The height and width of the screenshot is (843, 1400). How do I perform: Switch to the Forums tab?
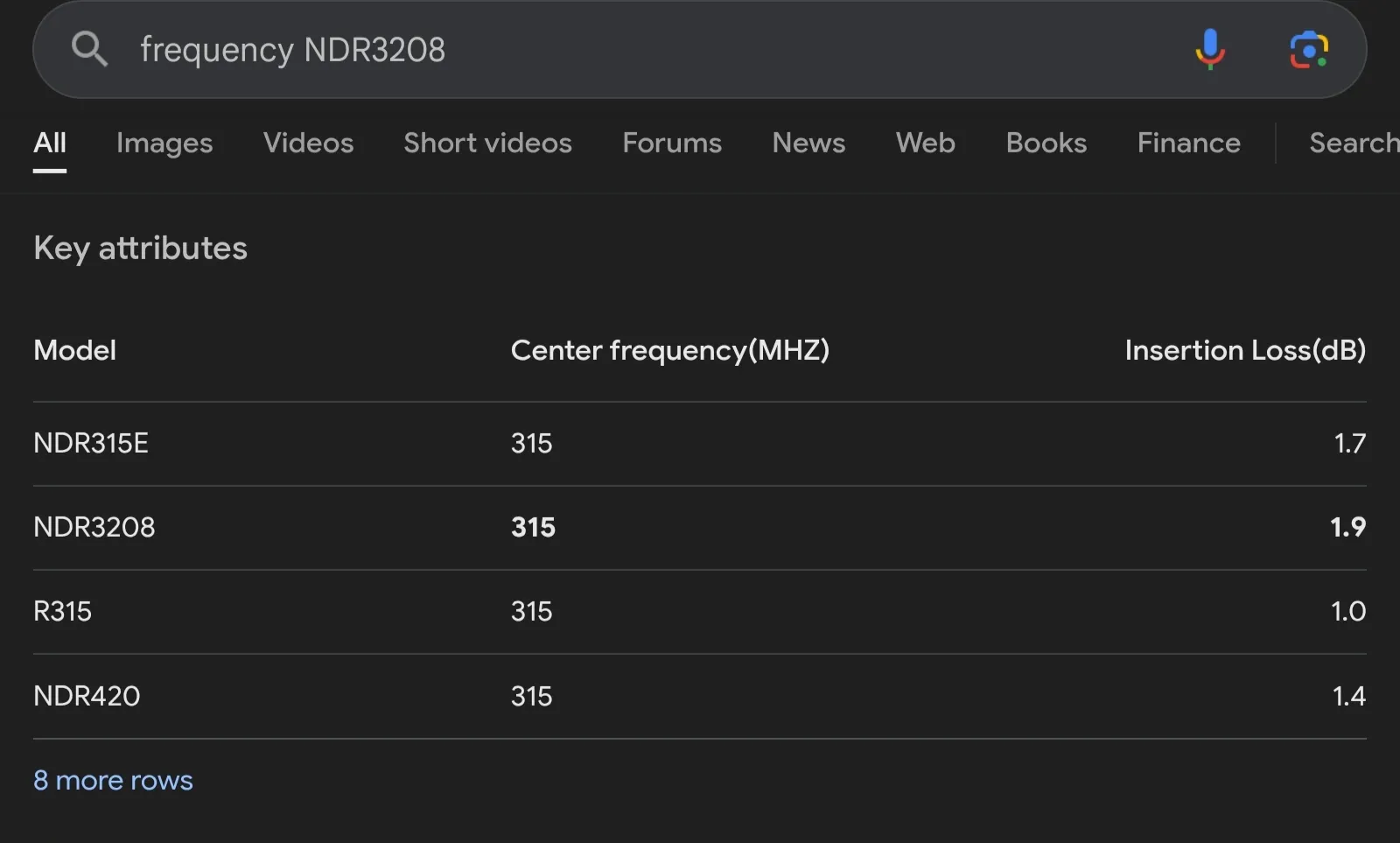(672, 143)
